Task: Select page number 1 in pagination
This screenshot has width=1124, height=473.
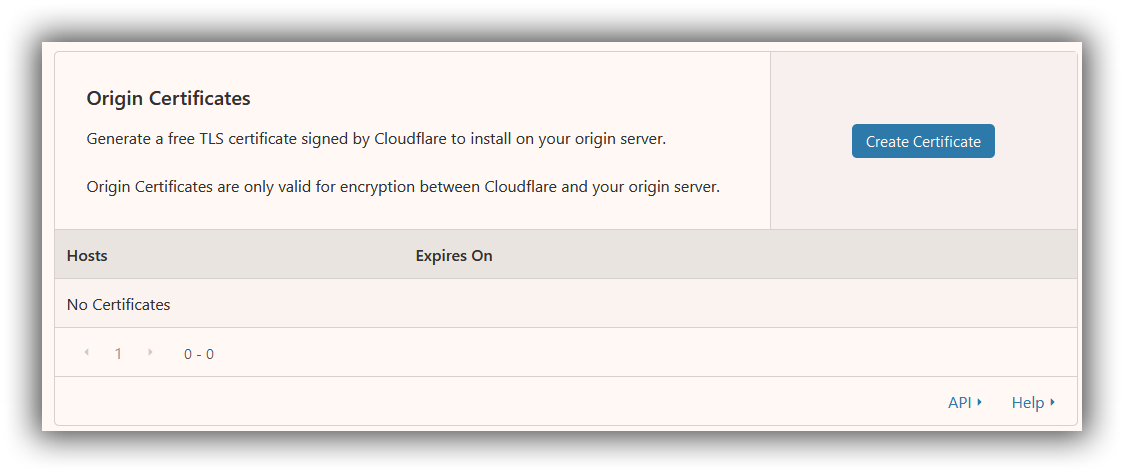Action: pyautogui.click(x=118, y=353)
